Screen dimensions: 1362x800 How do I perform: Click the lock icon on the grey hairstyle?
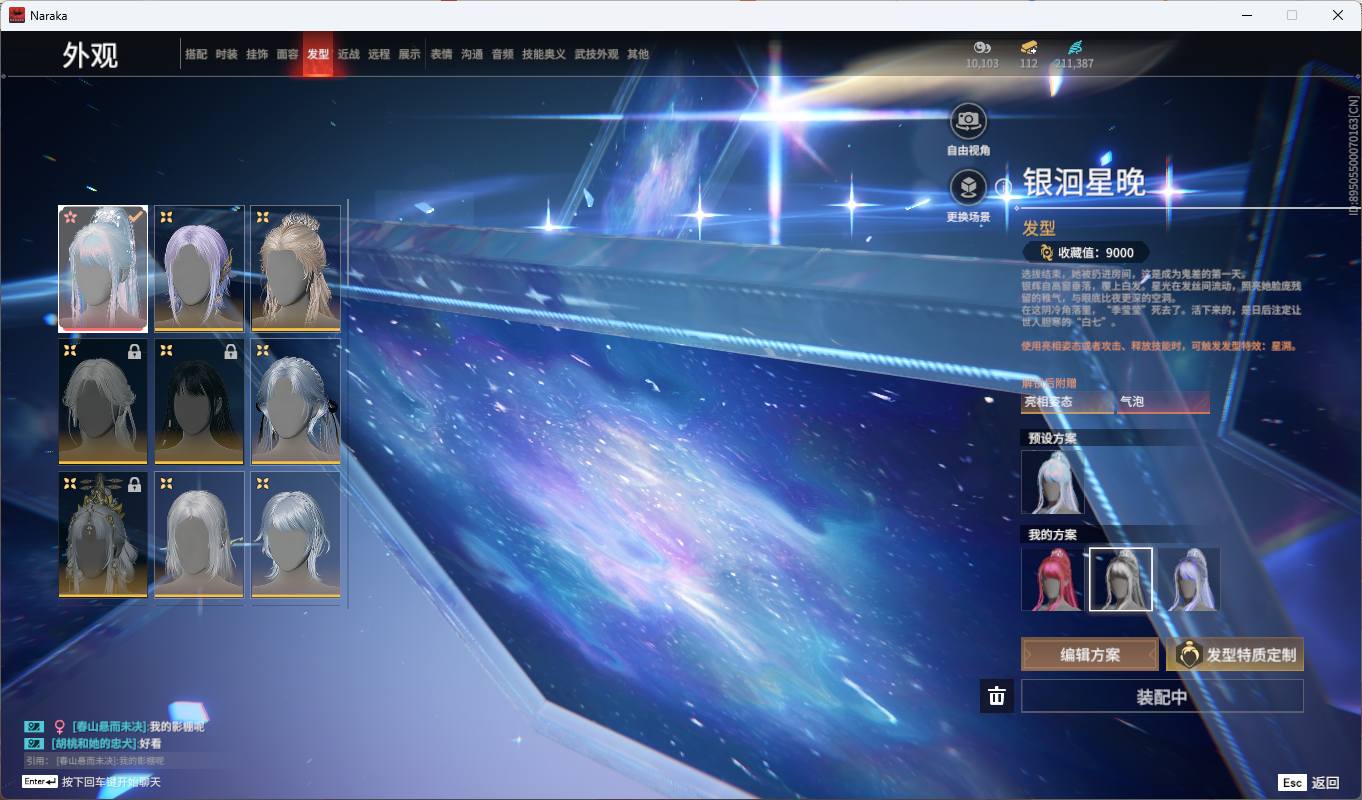[134, 352]
